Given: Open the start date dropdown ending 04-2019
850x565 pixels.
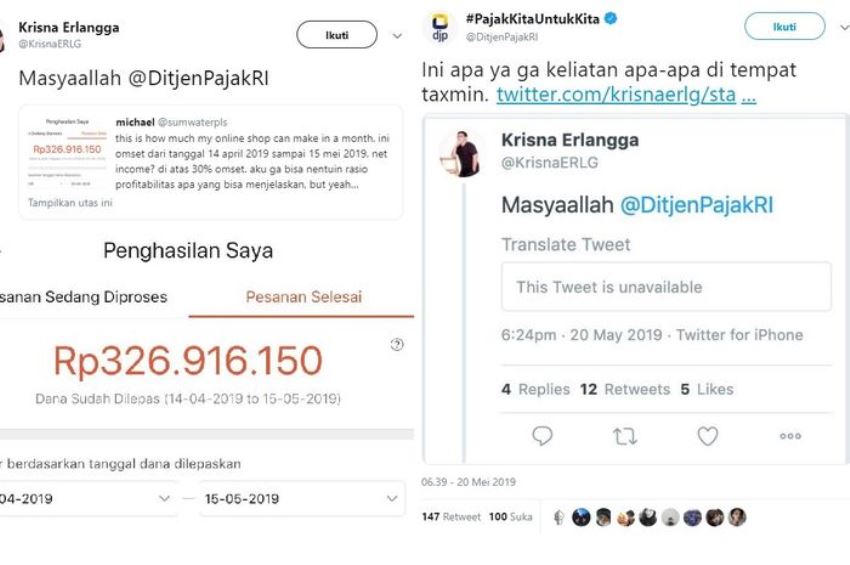Looking at the screenshot, I should point(87,498).
